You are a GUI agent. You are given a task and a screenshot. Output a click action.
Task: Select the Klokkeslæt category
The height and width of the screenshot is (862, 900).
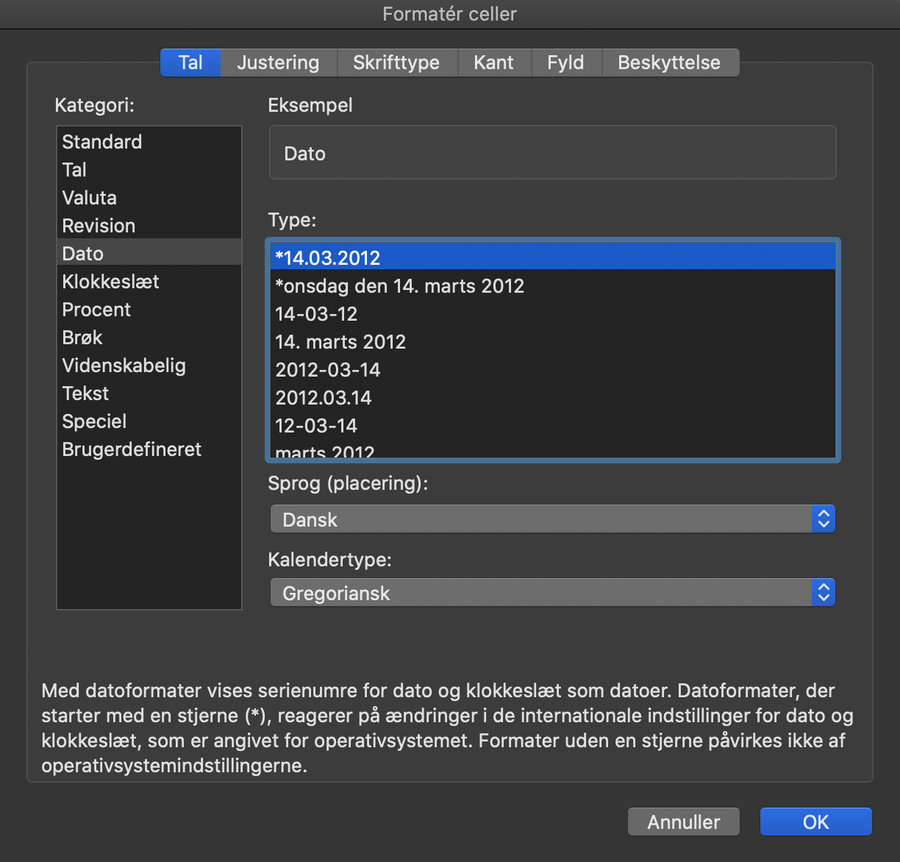(111, 281)
